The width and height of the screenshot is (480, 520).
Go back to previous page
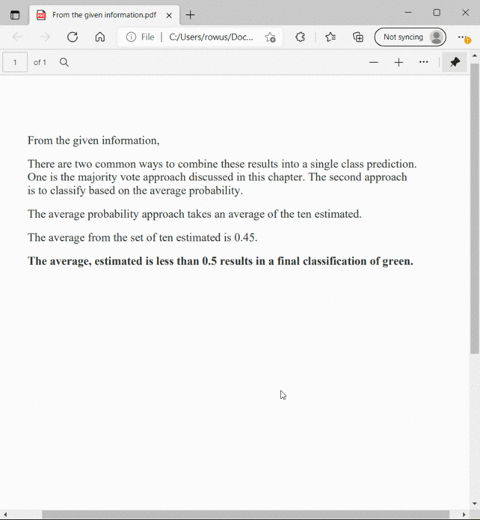coord(17,37)
